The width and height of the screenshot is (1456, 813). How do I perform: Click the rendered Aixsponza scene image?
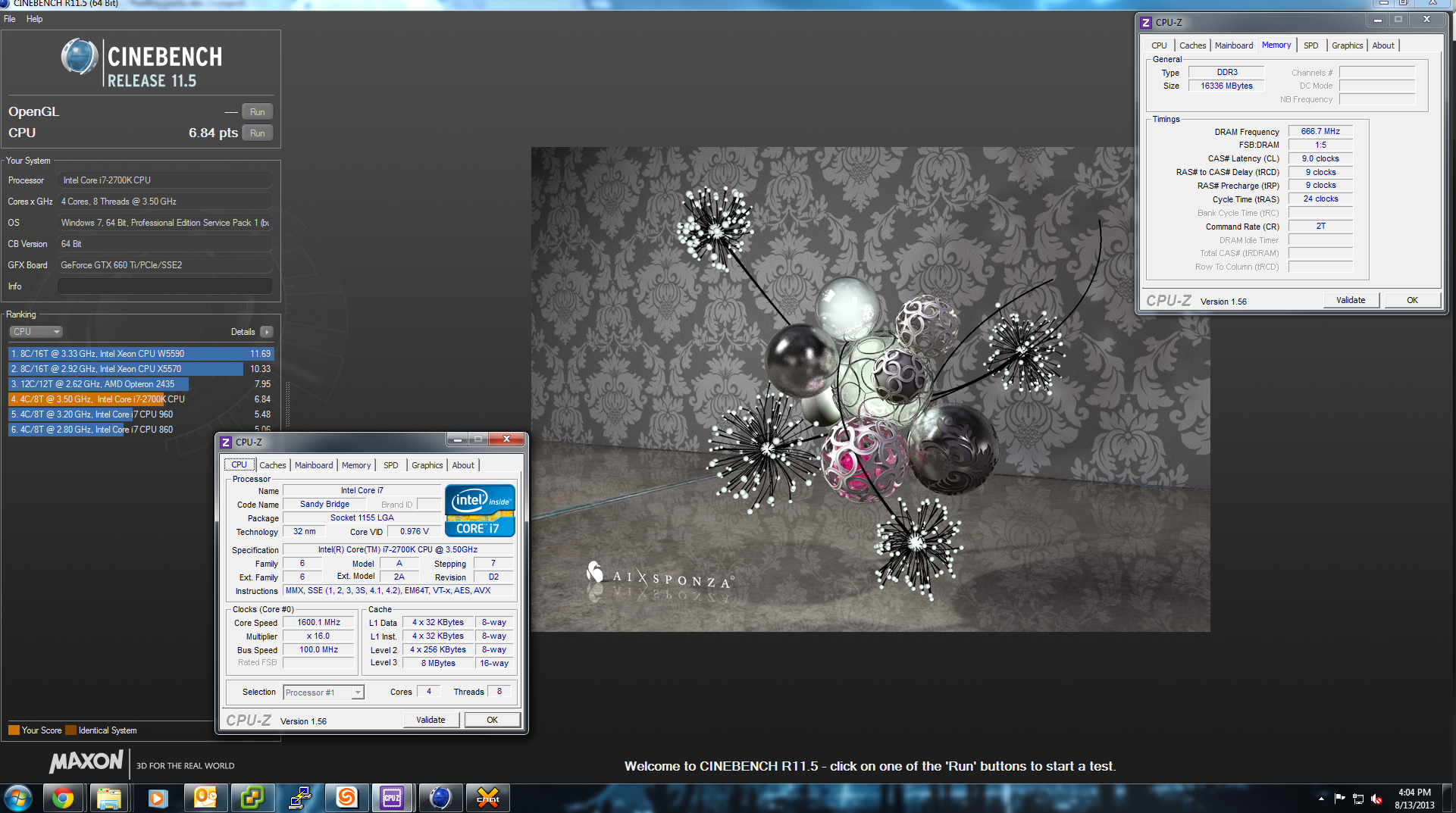pyautogui.click(x=870, y=389)
